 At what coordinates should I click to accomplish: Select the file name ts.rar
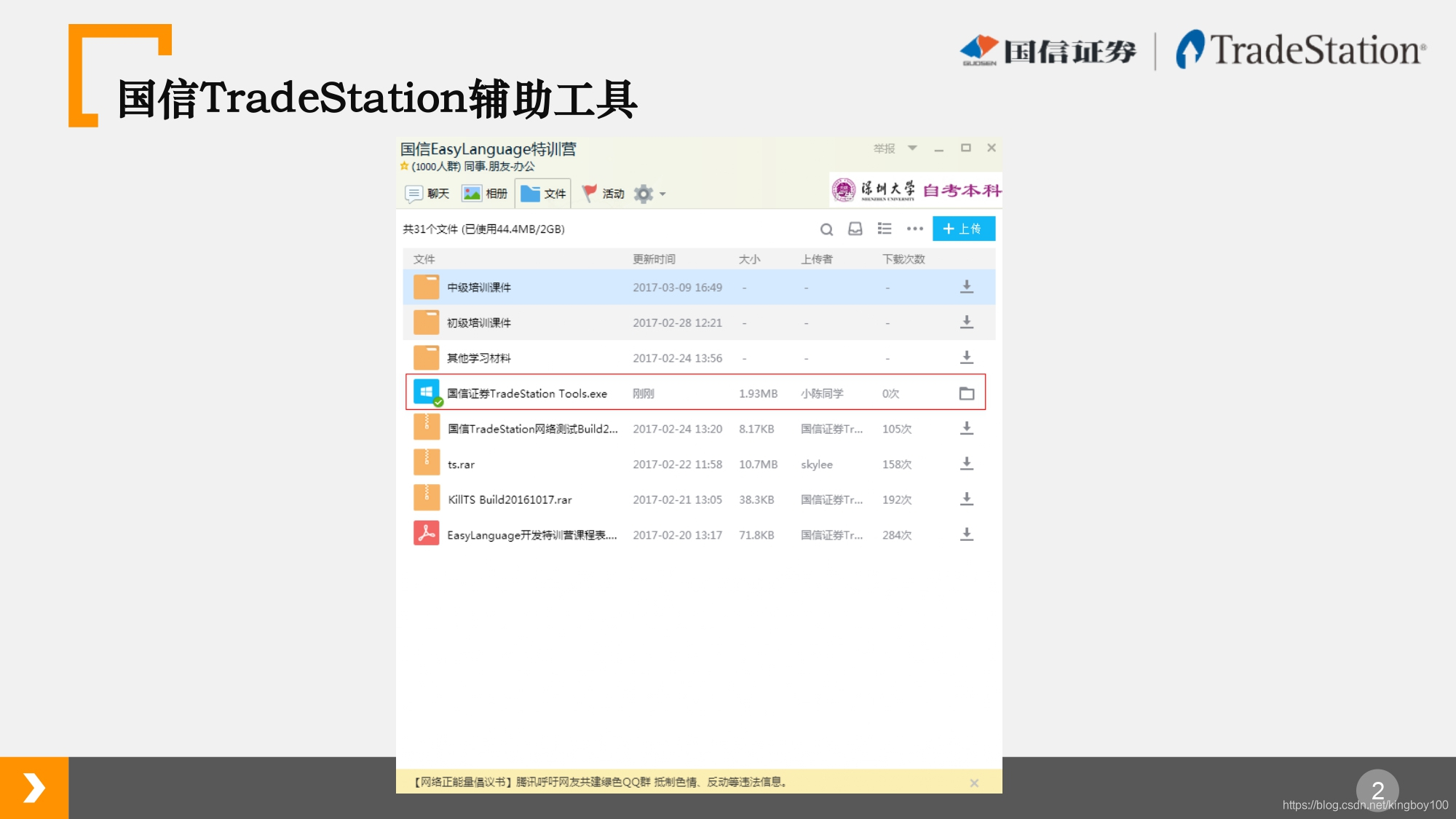click(461, 464)
